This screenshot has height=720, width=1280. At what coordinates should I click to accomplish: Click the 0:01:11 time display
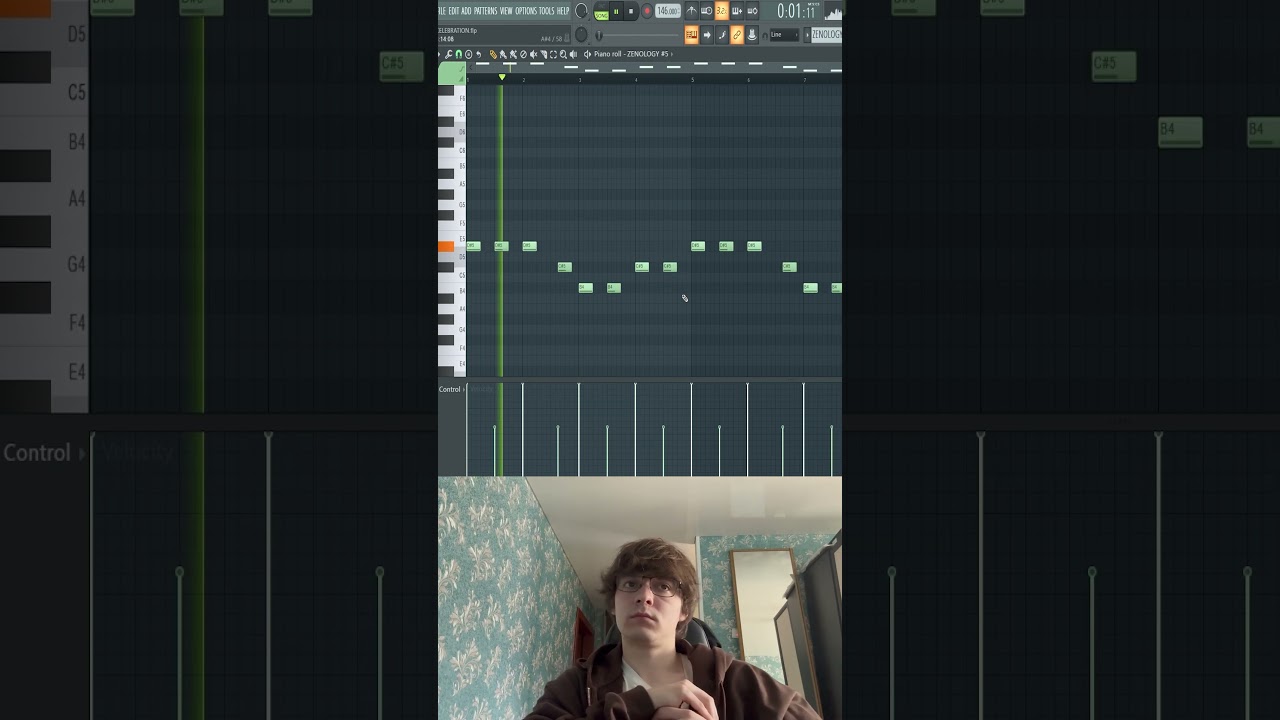(x=796, y=12)
